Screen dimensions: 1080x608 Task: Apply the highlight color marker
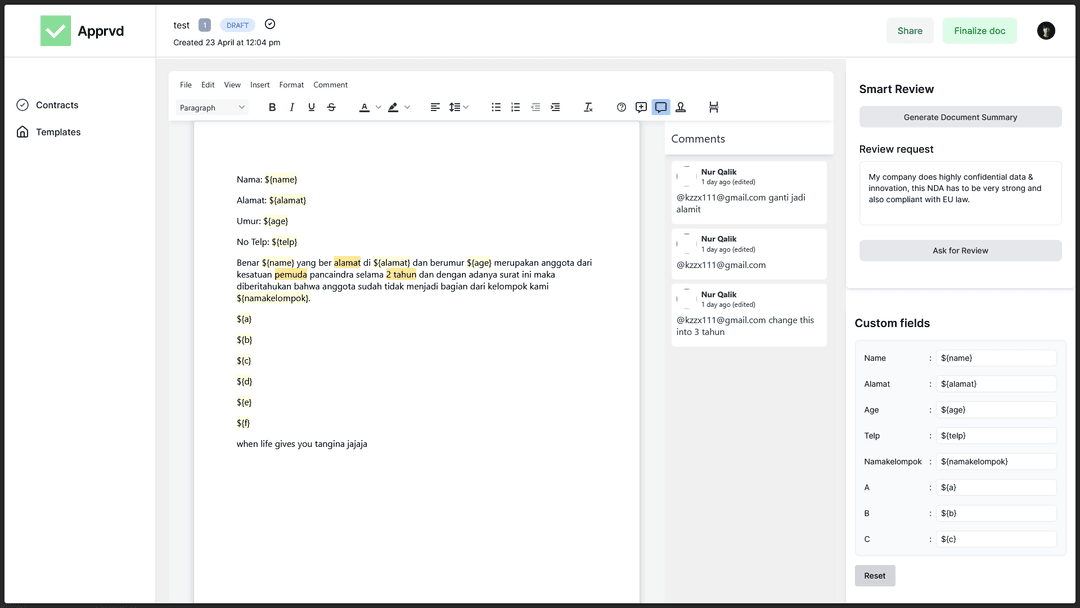[393, 107]
